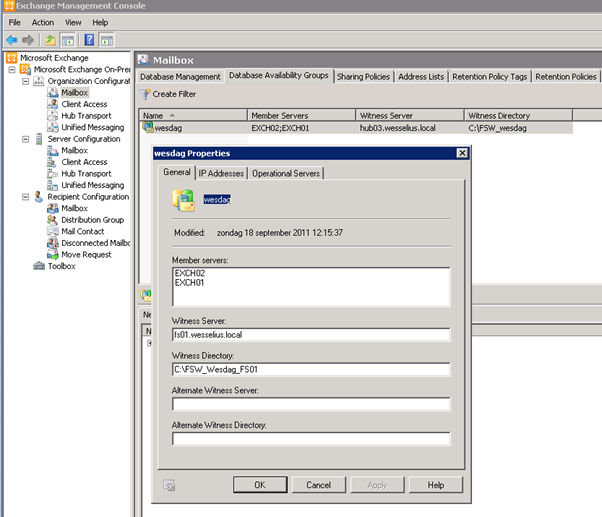Sort list by Witness Directory column header
This screenshot has height=517, width=602.
(x=518, y=116)
